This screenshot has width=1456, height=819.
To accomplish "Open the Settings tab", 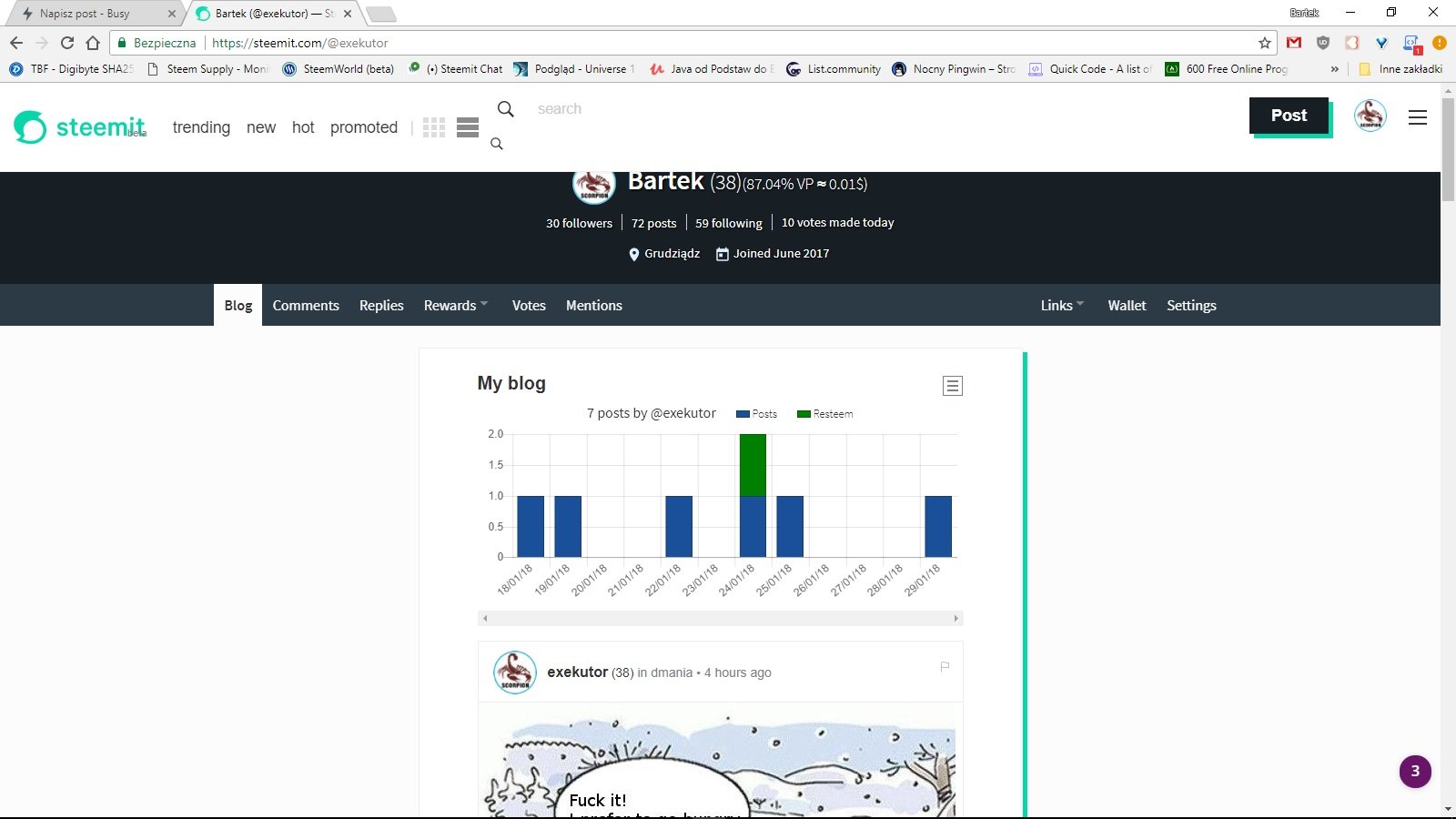I will [1191, 306].
